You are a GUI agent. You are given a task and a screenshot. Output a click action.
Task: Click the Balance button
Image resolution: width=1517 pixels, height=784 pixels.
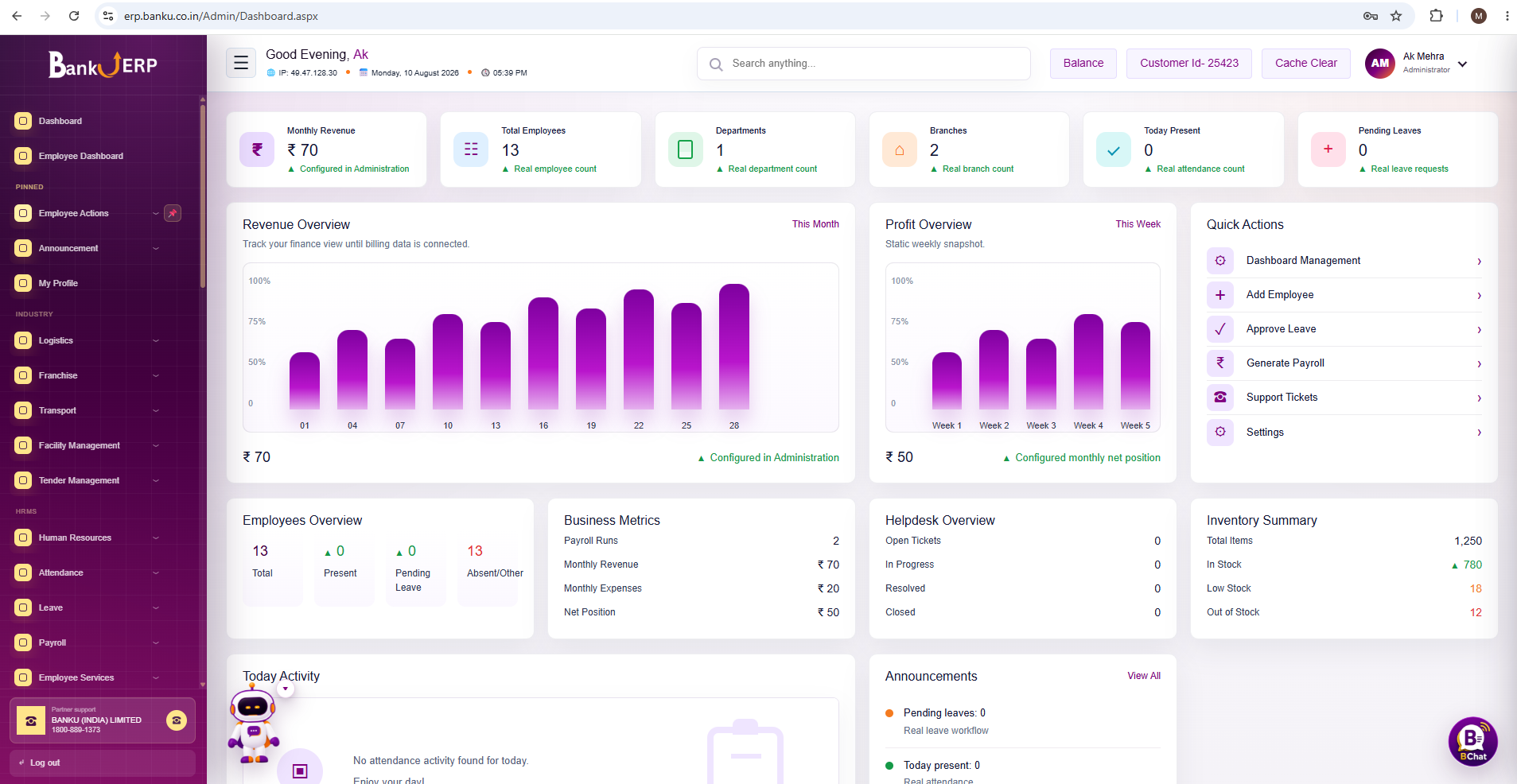1083,64
